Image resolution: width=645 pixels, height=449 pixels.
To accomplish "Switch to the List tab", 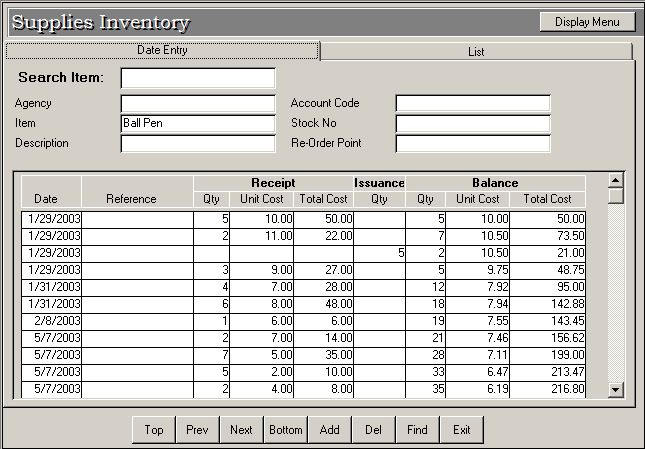I will (476, 51).
